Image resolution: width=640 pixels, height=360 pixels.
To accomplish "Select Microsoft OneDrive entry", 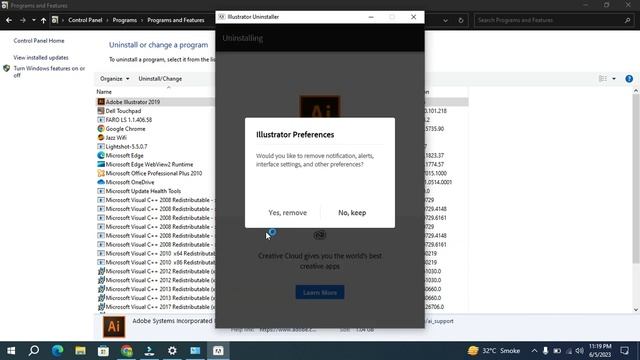I will click(x=130, y=182).
